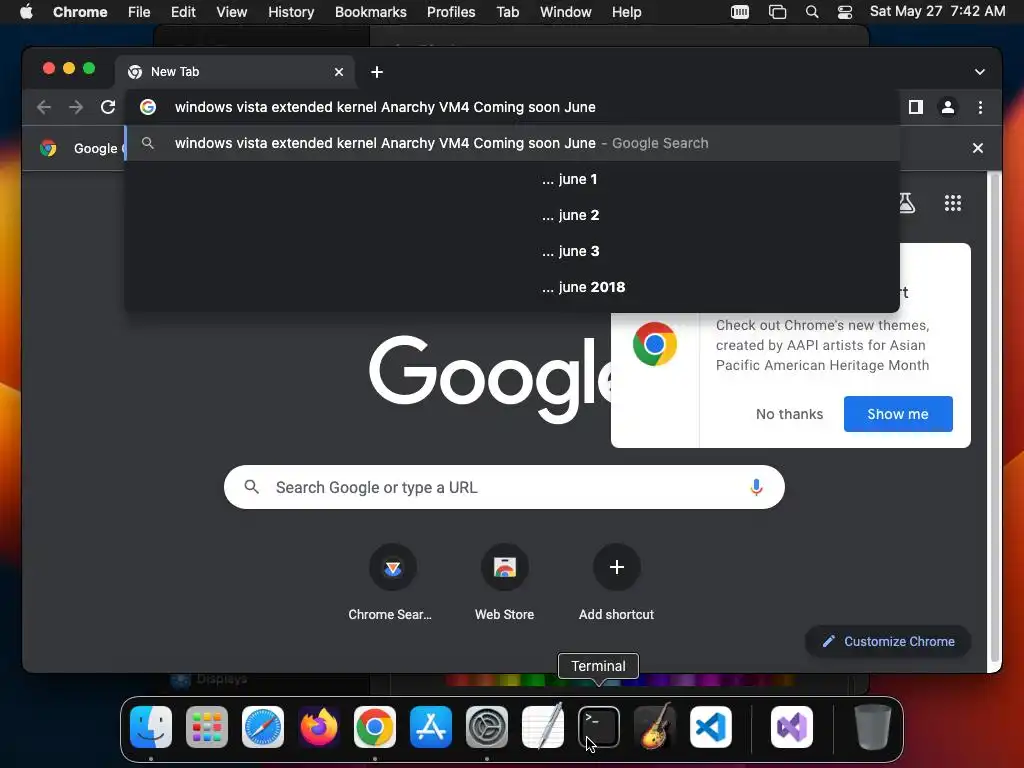
Task: Open Search Labs flask icon
Action: 907,203
